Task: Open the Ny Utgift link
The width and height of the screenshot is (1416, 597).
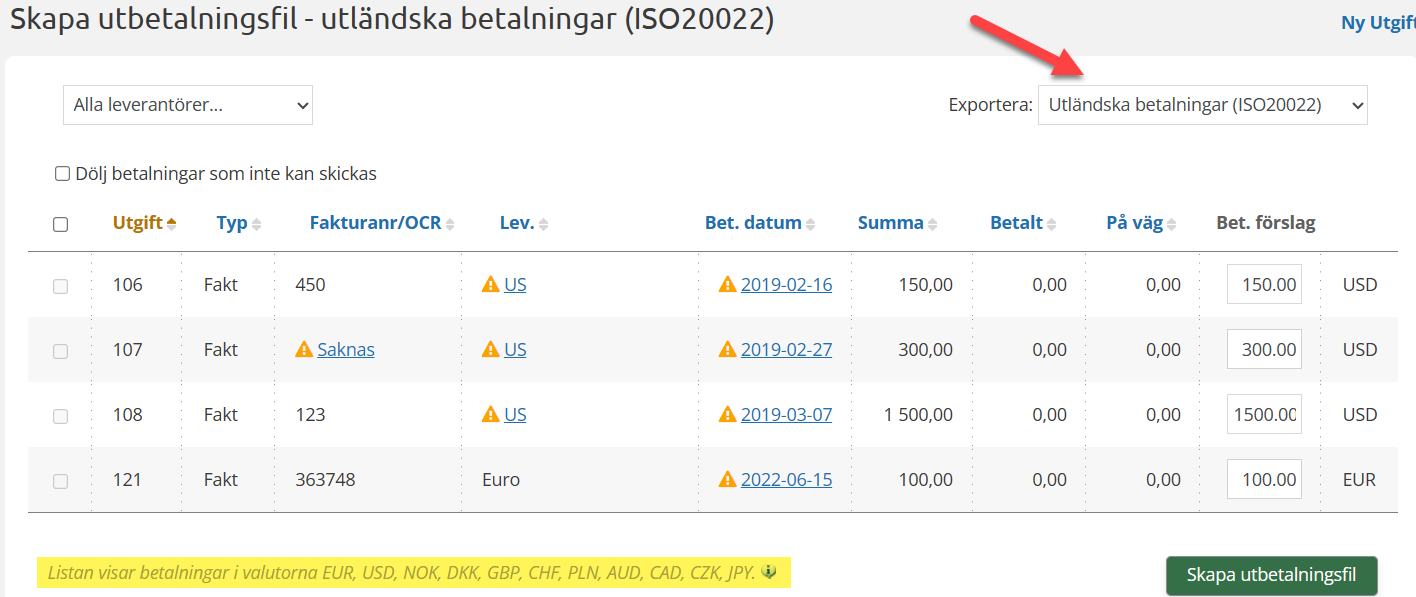Action: (1377, 23)
